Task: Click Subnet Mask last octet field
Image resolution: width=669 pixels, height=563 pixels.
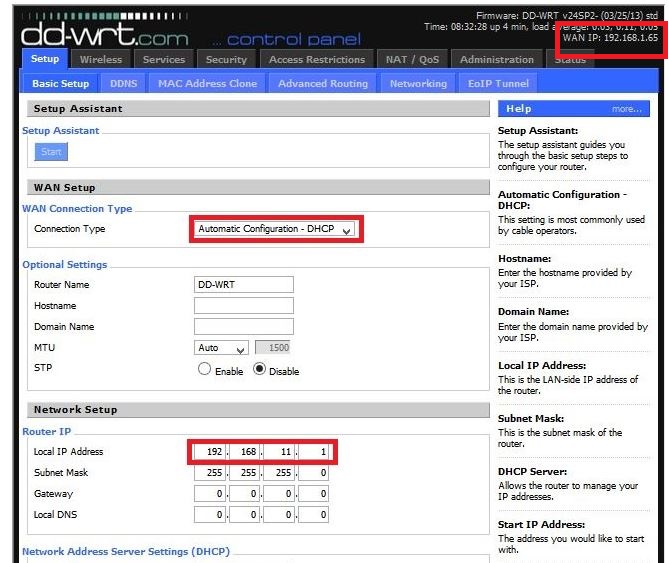Action: (x=314, y=473)
